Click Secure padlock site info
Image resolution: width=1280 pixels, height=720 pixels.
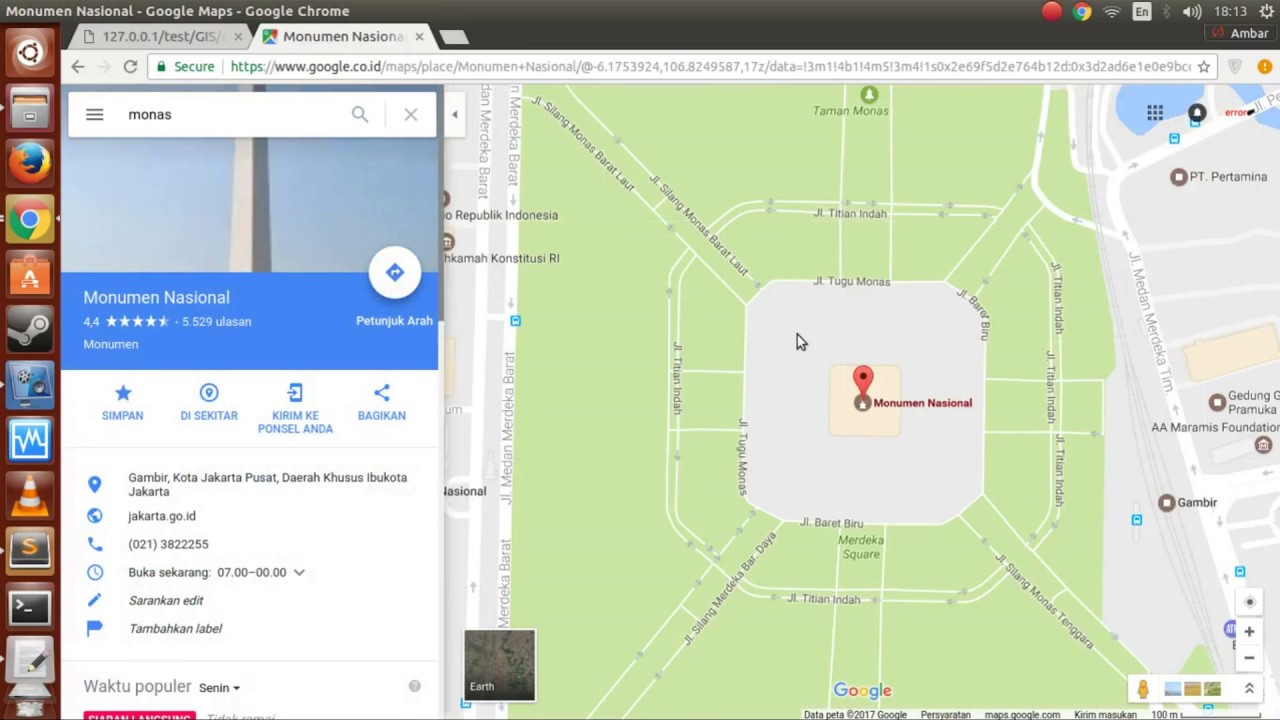tap(185, 66)
